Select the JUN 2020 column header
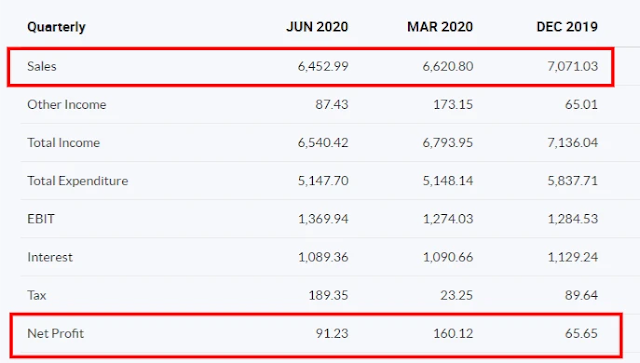The width and height of the screenshot is (640, 363). (x=317, y=27)
